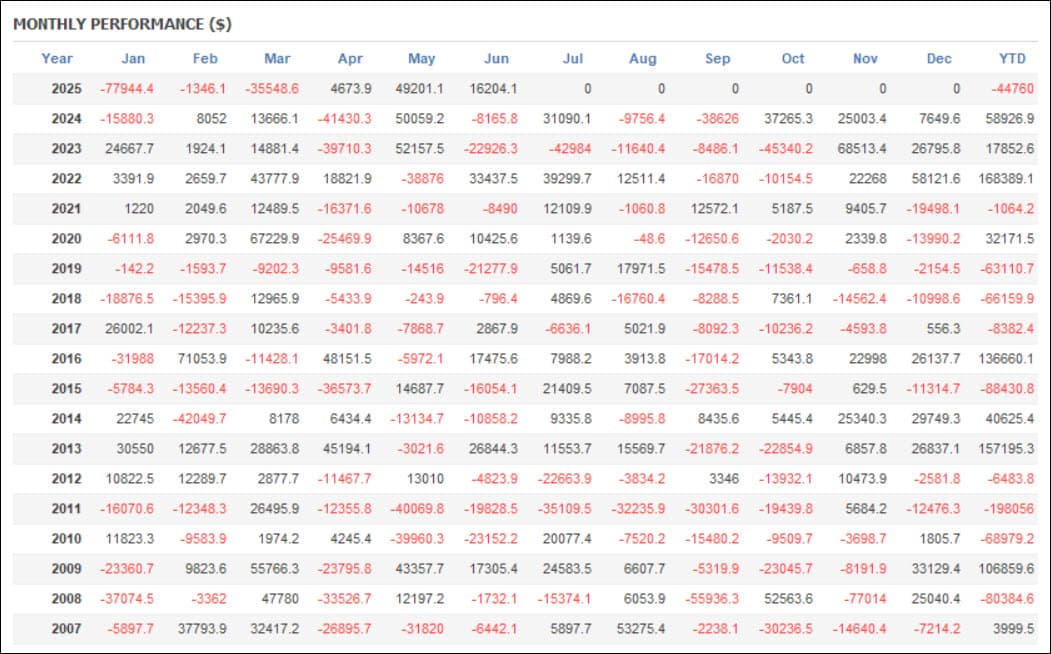Click the Jan column header
Image resolution: width=1051 pixels, height=654 pixels.
133,59
